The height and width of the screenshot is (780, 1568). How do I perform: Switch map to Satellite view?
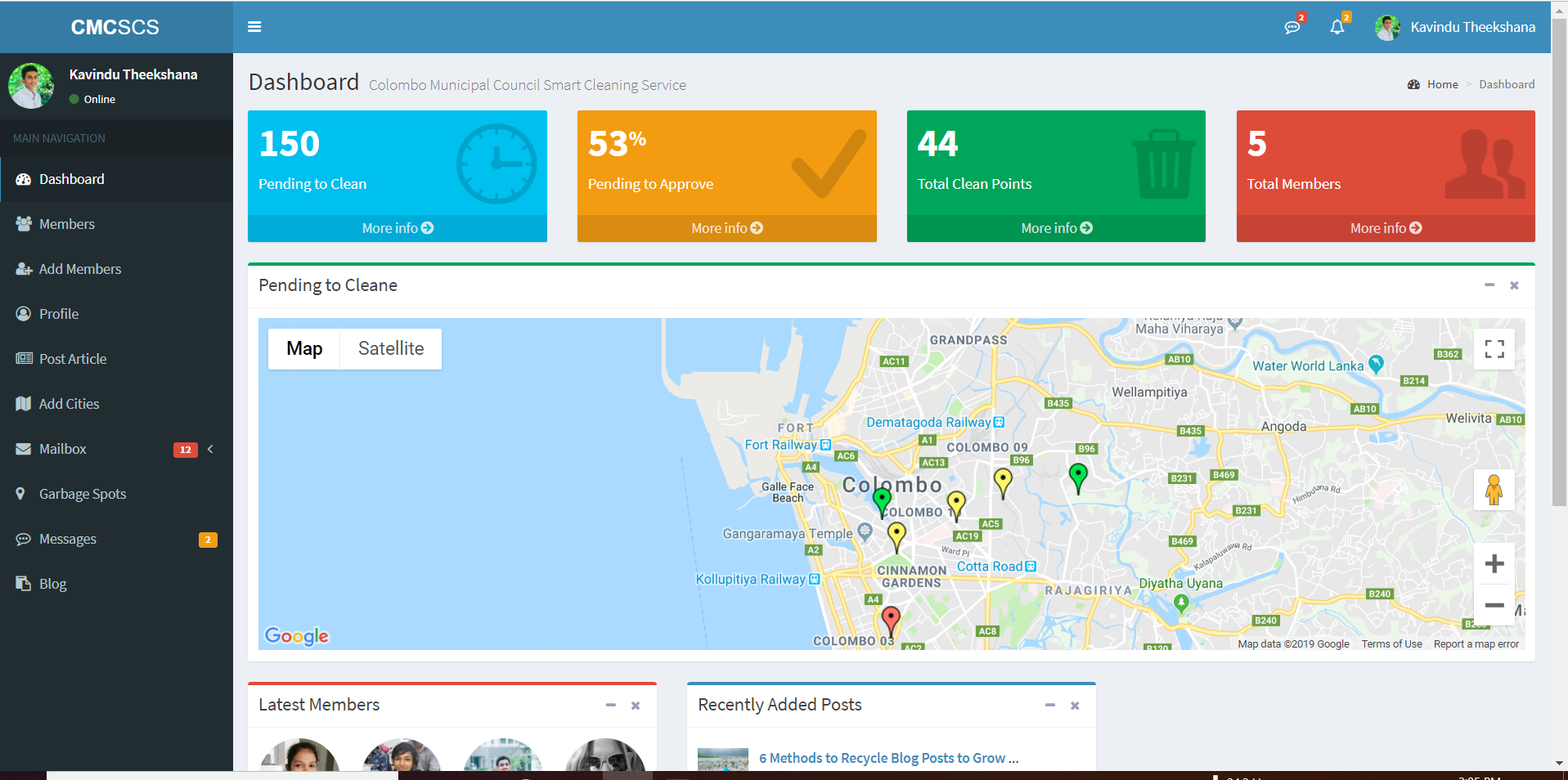pyautogui.click(x=391, y=349)
